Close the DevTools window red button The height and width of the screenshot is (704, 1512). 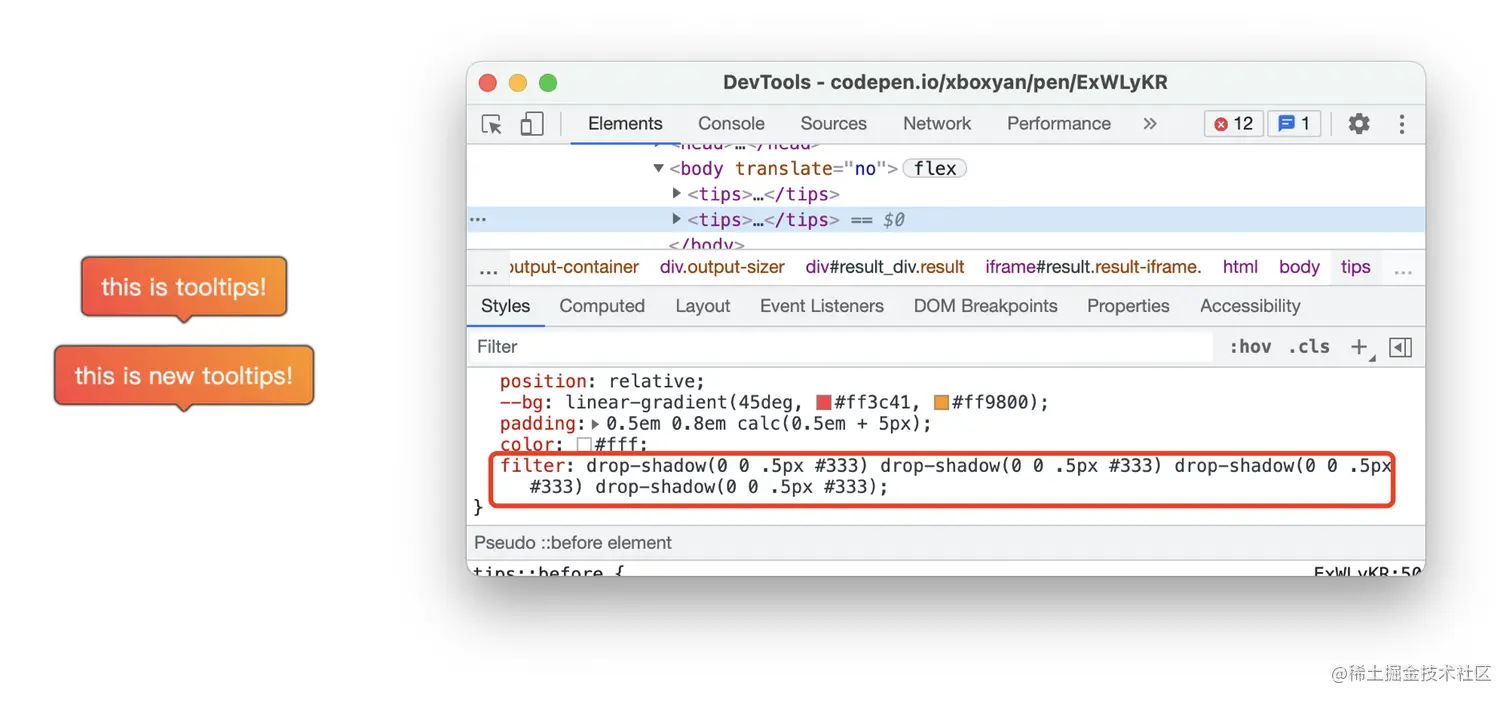pyautogui.click(x=488, y=83)
